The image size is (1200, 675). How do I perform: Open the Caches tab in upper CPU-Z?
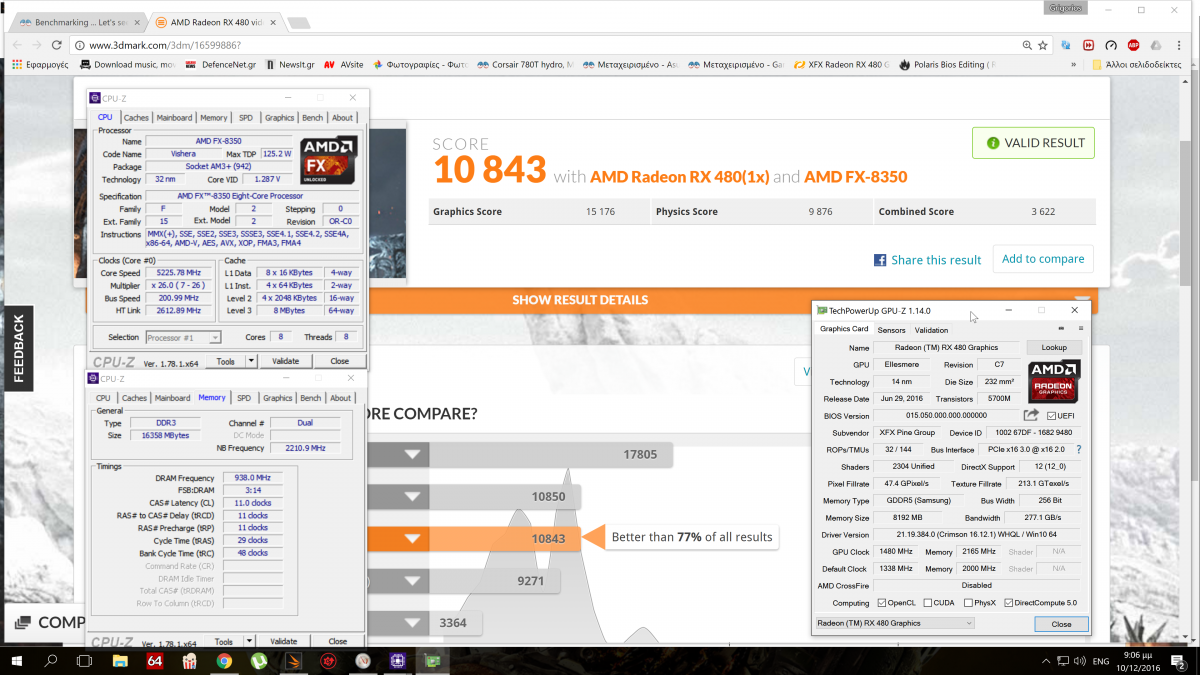point(135,118)
